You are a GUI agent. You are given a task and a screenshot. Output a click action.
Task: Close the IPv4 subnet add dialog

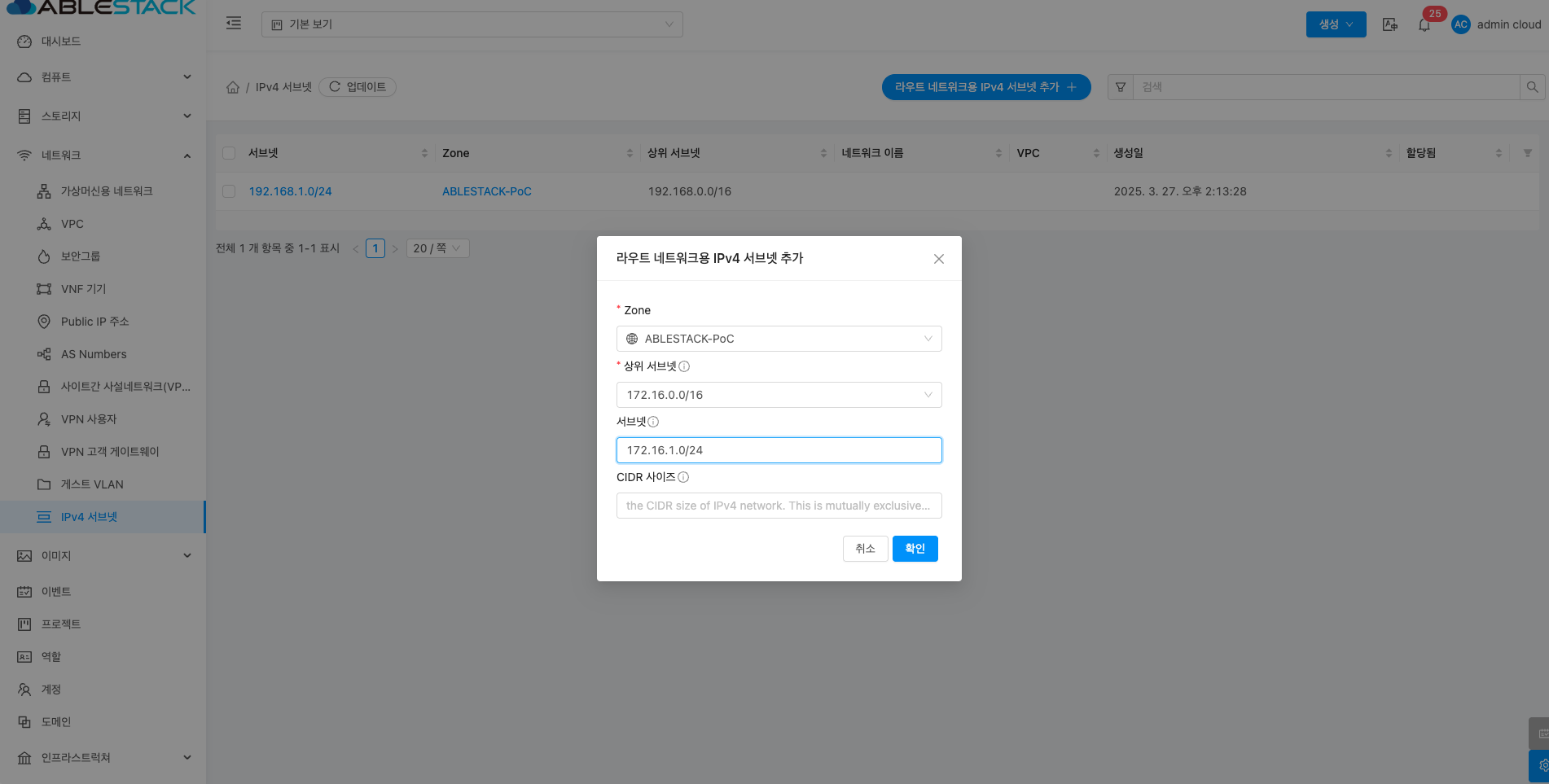tap(938, 259)
